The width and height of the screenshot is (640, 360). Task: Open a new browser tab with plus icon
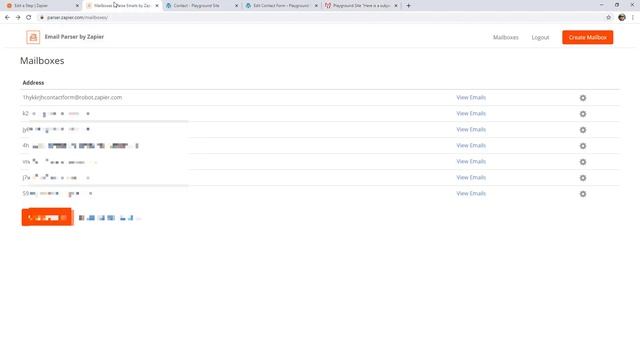click(x=408, y=6)
